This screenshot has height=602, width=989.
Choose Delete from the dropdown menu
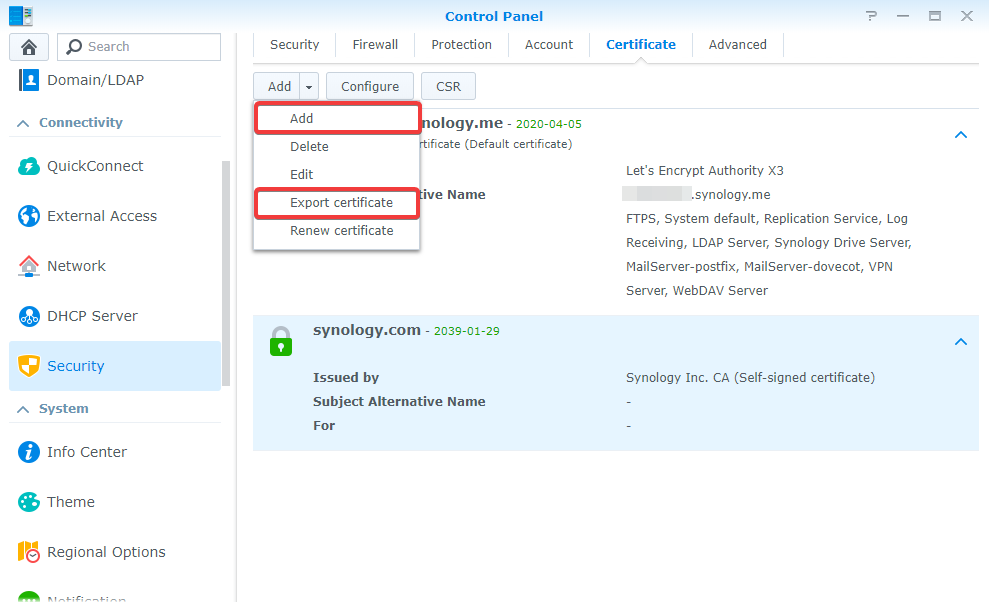pyautogui.click(x=336, y=146)
